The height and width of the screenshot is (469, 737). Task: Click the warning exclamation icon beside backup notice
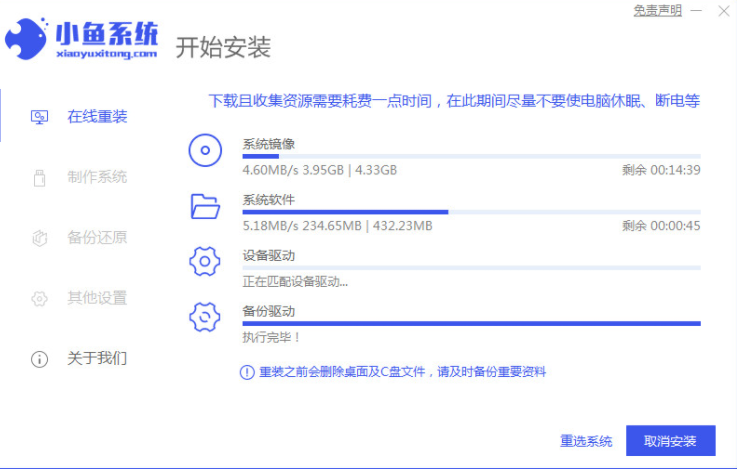[x=247, y=372]
